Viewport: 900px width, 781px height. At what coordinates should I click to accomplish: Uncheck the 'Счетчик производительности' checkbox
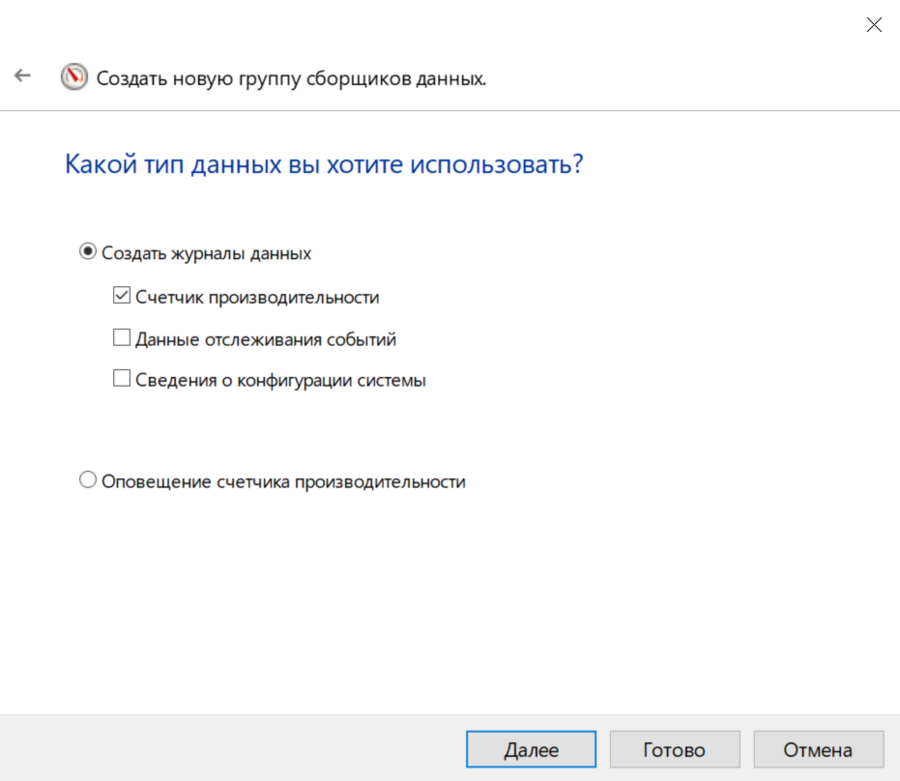121,296
